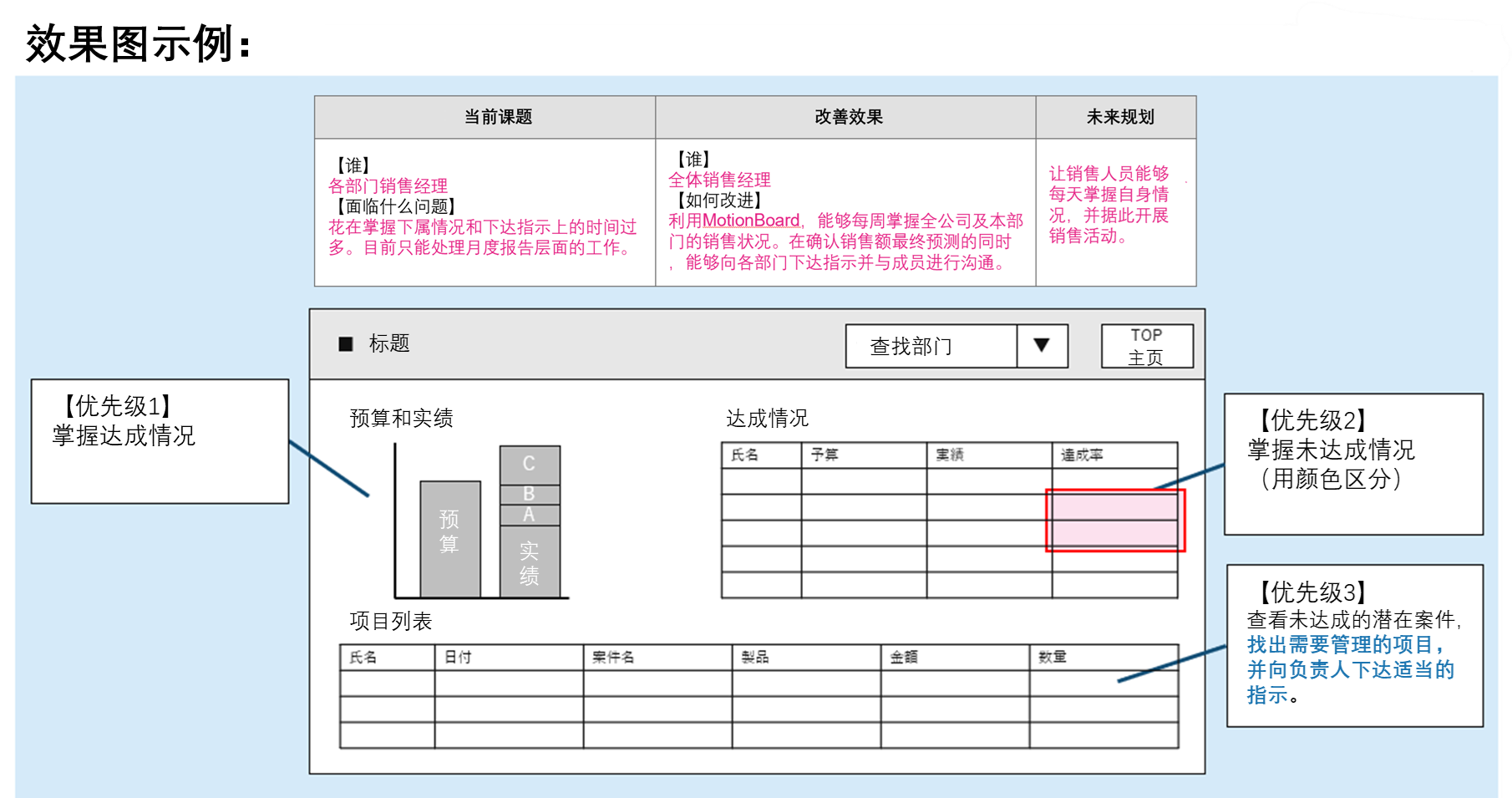The width and height of the screenshot is (1512, 798).
Task: Click the 日付 column header
Action: pos(508,657)
